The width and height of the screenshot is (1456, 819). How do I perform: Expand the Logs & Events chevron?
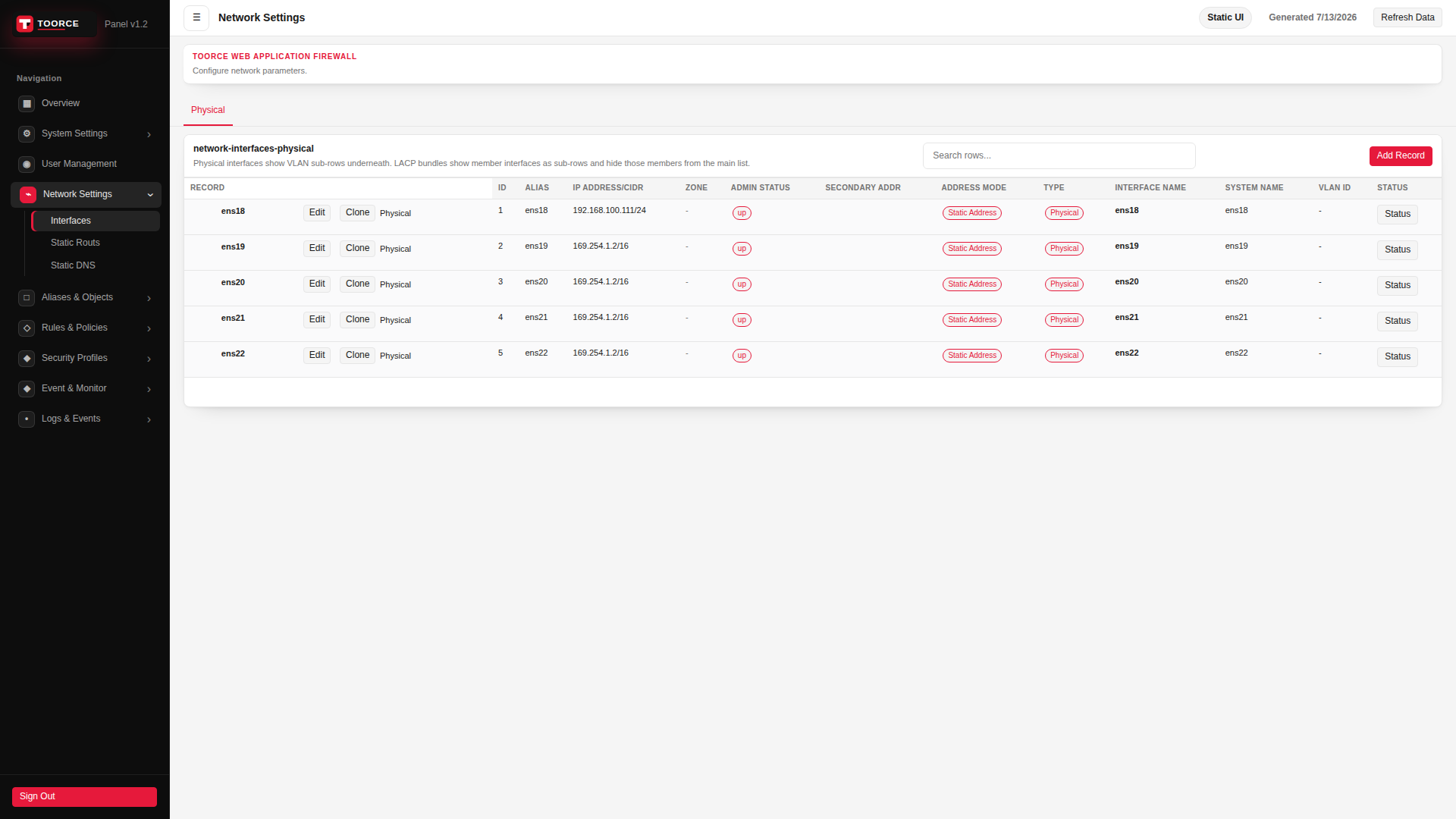149,420
